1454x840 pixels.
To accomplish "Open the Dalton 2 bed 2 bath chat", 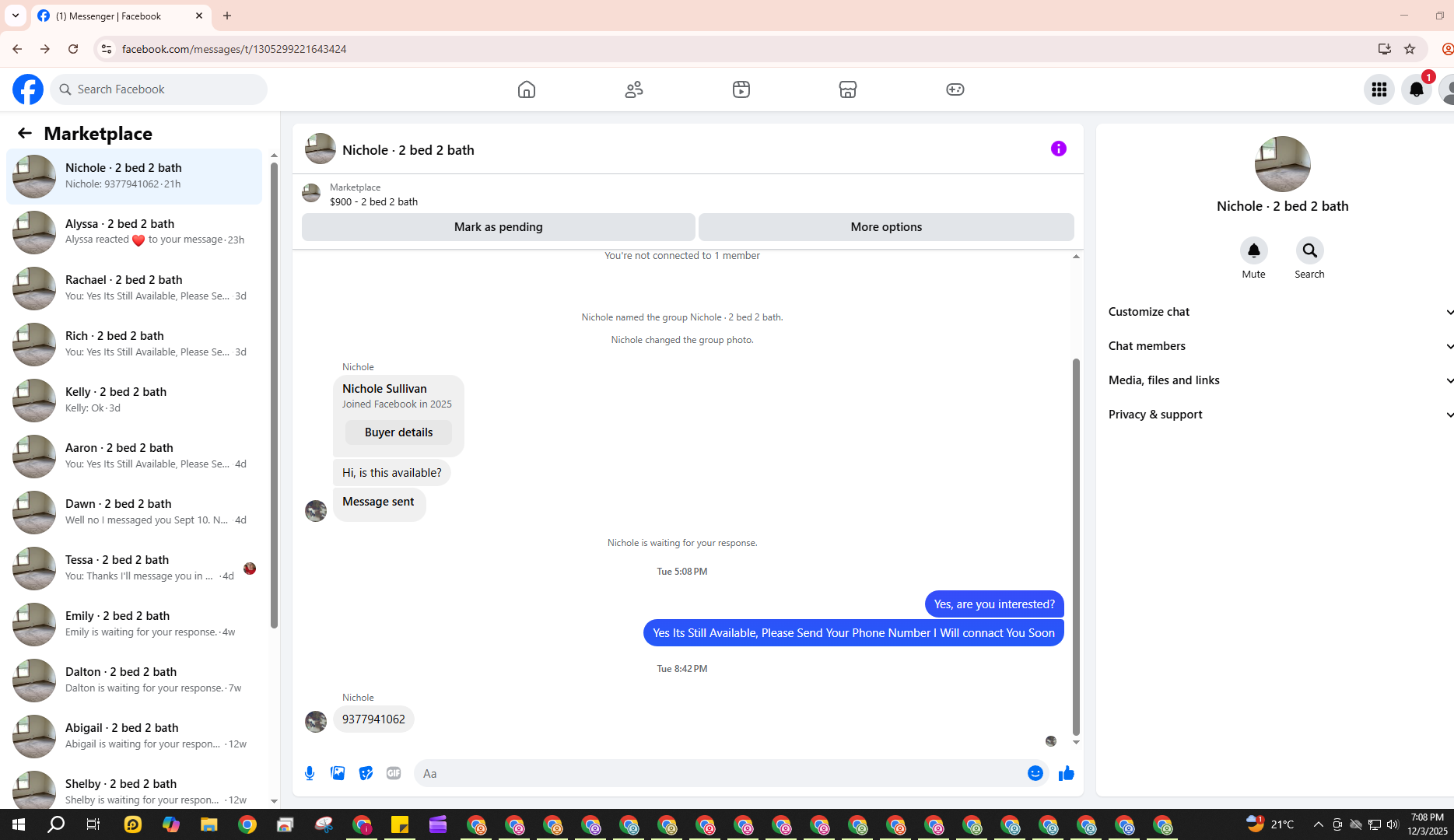I will click(134, 681).
